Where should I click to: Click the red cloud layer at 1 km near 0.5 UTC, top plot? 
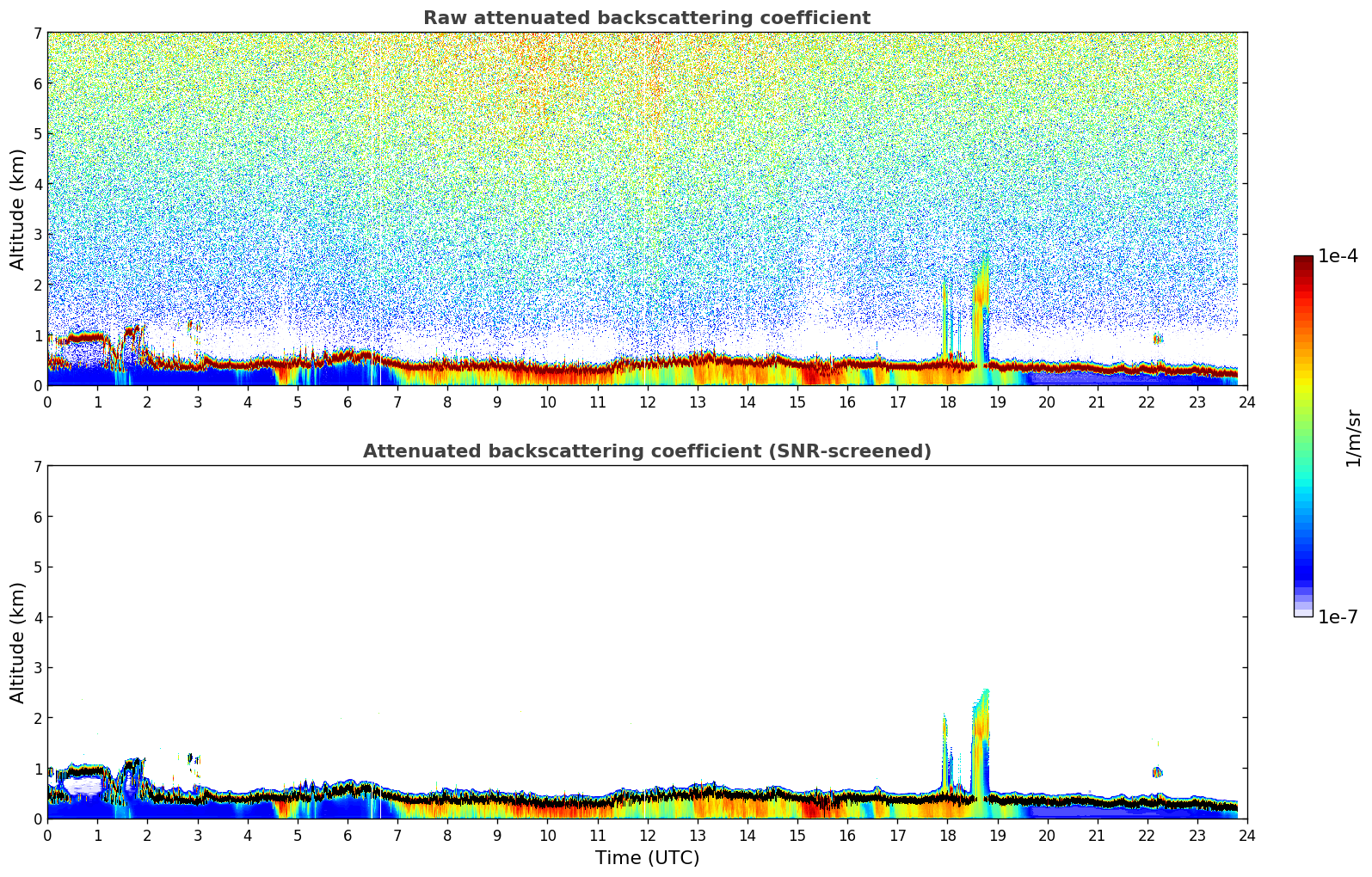click(x=84, y=338)
